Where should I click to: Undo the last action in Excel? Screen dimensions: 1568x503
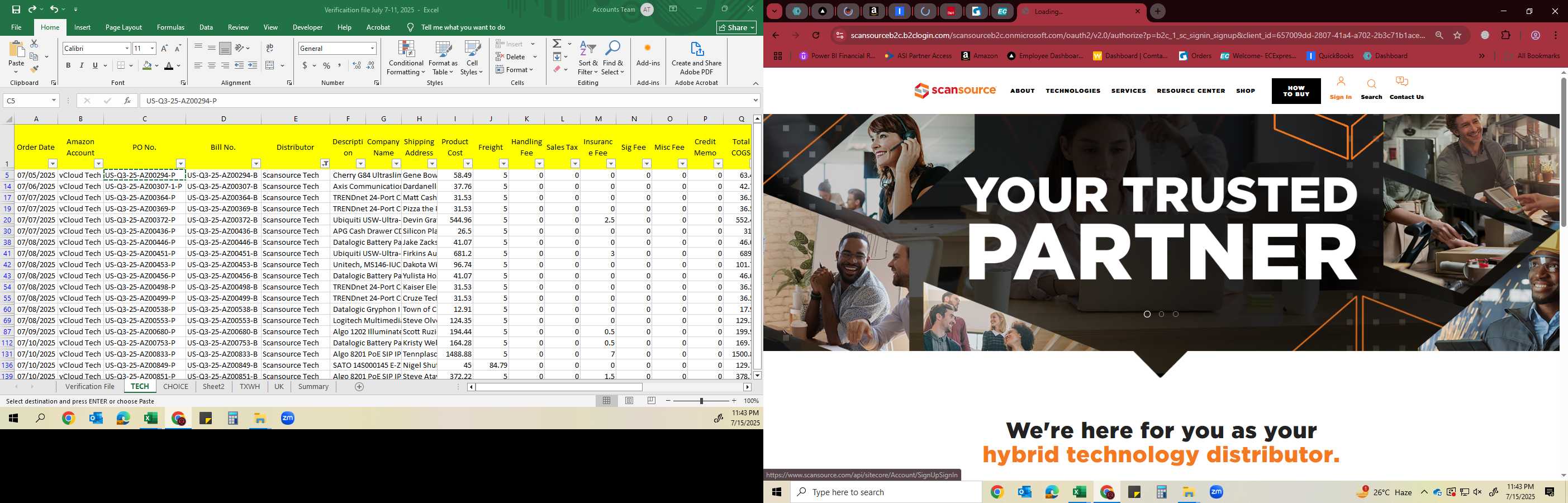pos(54,10)
